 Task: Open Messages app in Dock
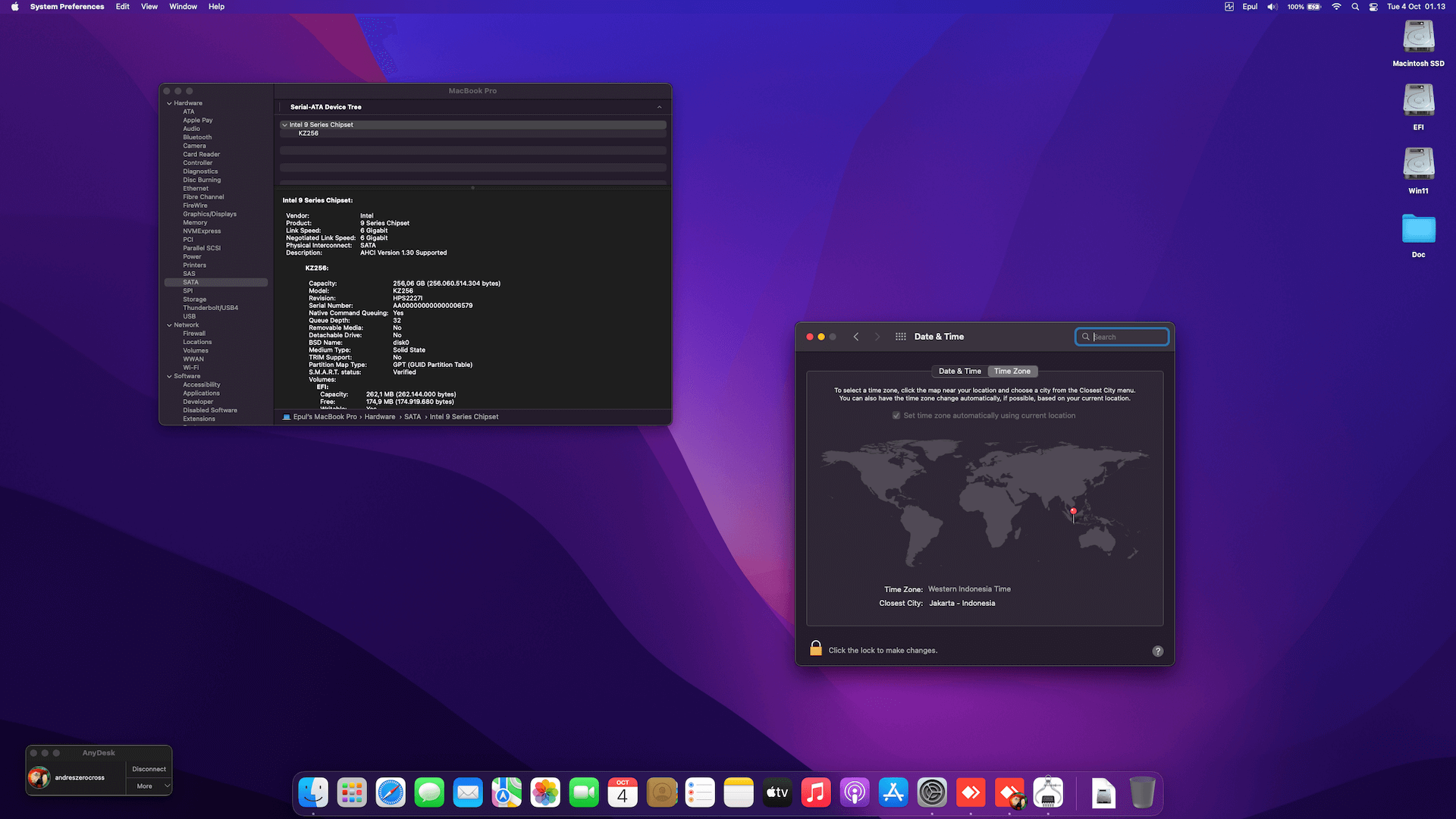click(429, 792)
